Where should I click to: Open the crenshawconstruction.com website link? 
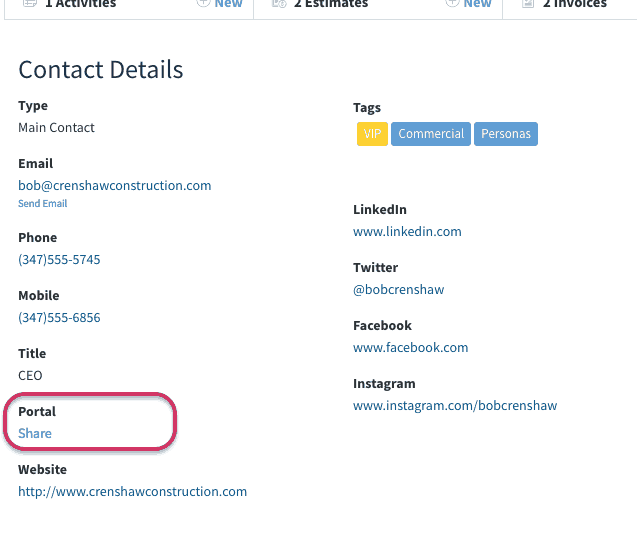point(132,492)
